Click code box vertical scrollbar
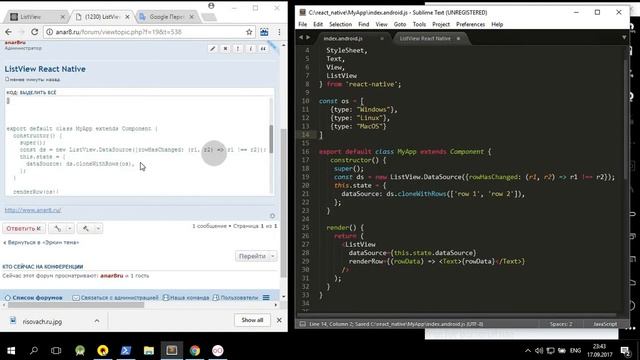The height and width of the screenshot is (360, 640). (x=271, y=139)
